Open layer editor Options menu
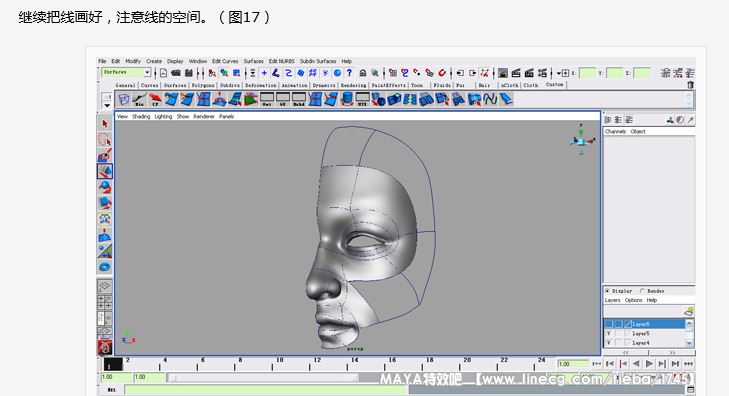Viewport: 729px width, 396px height. [633, 300]
